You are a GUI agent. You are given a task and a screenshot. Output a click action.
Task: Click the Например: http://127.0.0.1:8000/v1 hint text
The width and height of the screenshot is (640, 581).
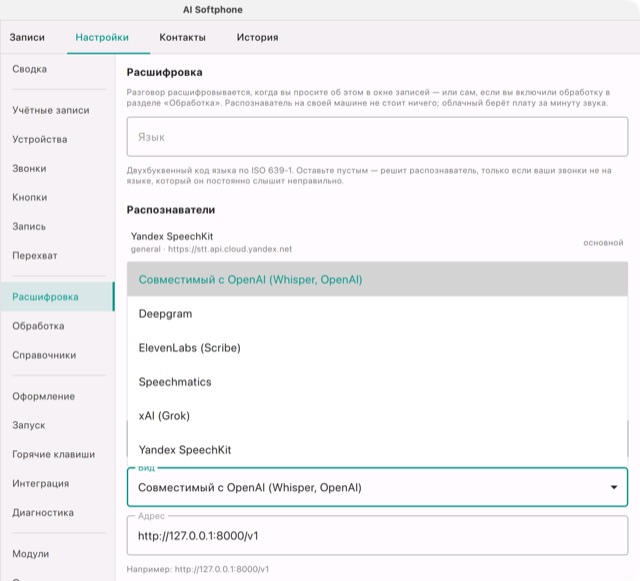click(198, 569)
